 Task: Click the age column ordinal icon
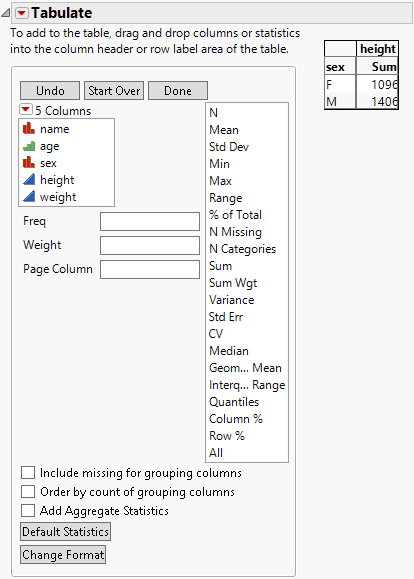pyautogui.click(x=29, y=146)
